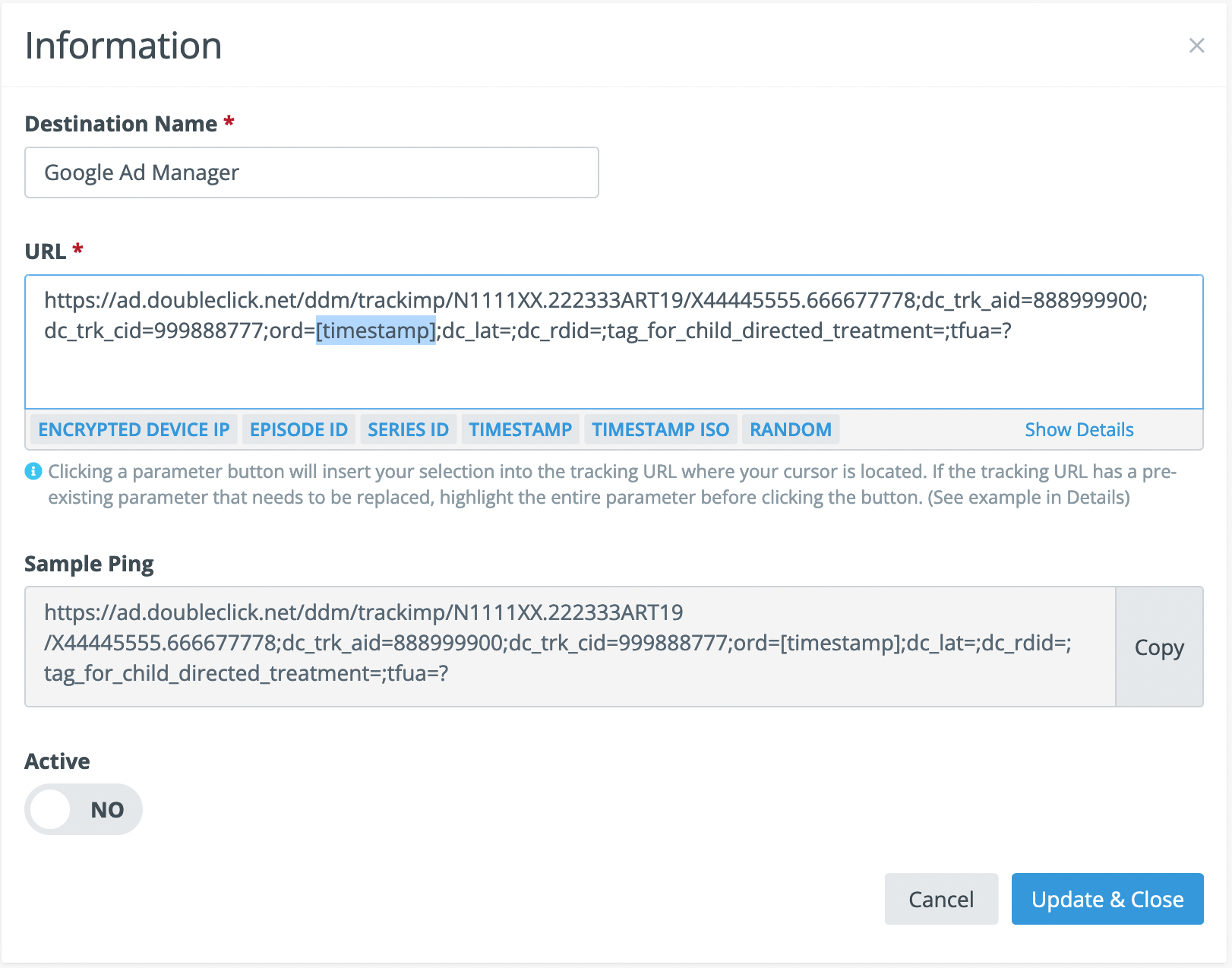Insert the EPISODE ID parameter

[299, 429]
